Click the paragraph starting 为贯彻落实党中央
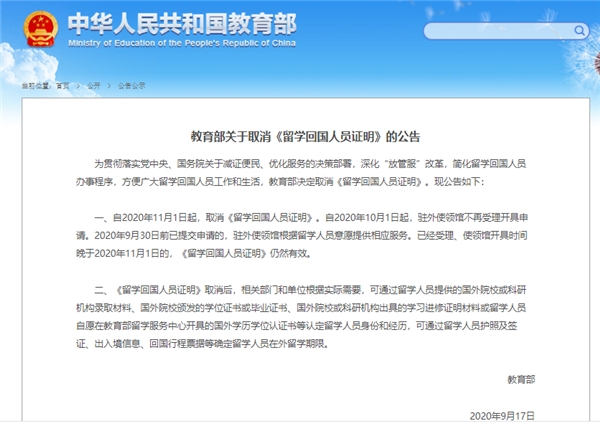 pos(301,173)
